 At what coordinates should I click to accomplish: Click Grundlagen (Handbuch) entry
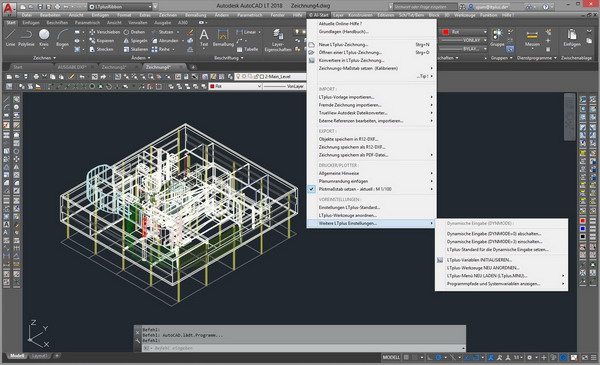pos(371,31)
